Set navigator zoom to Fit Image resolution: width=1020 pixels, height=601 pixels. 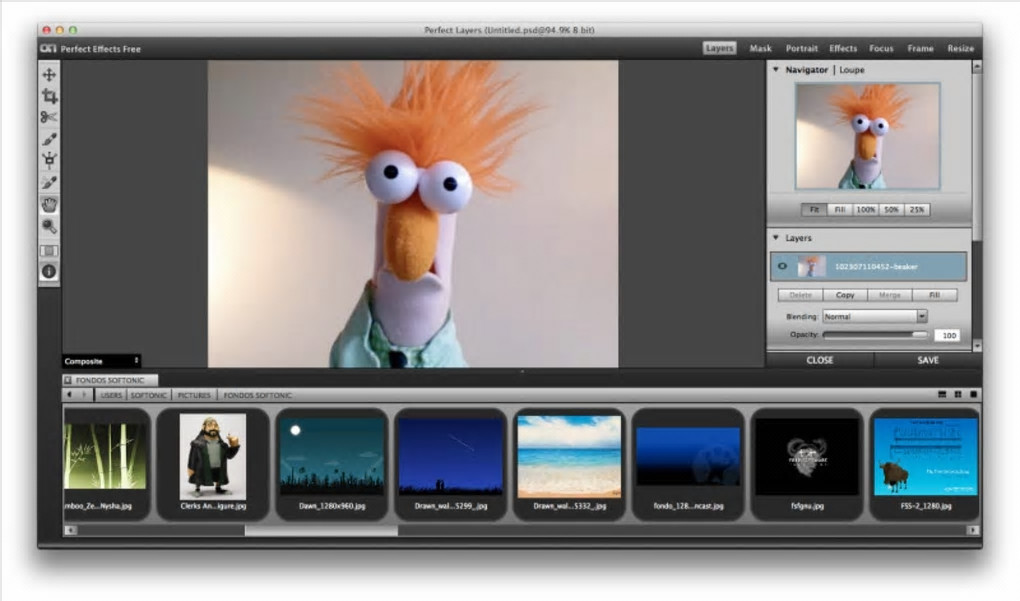814,209
